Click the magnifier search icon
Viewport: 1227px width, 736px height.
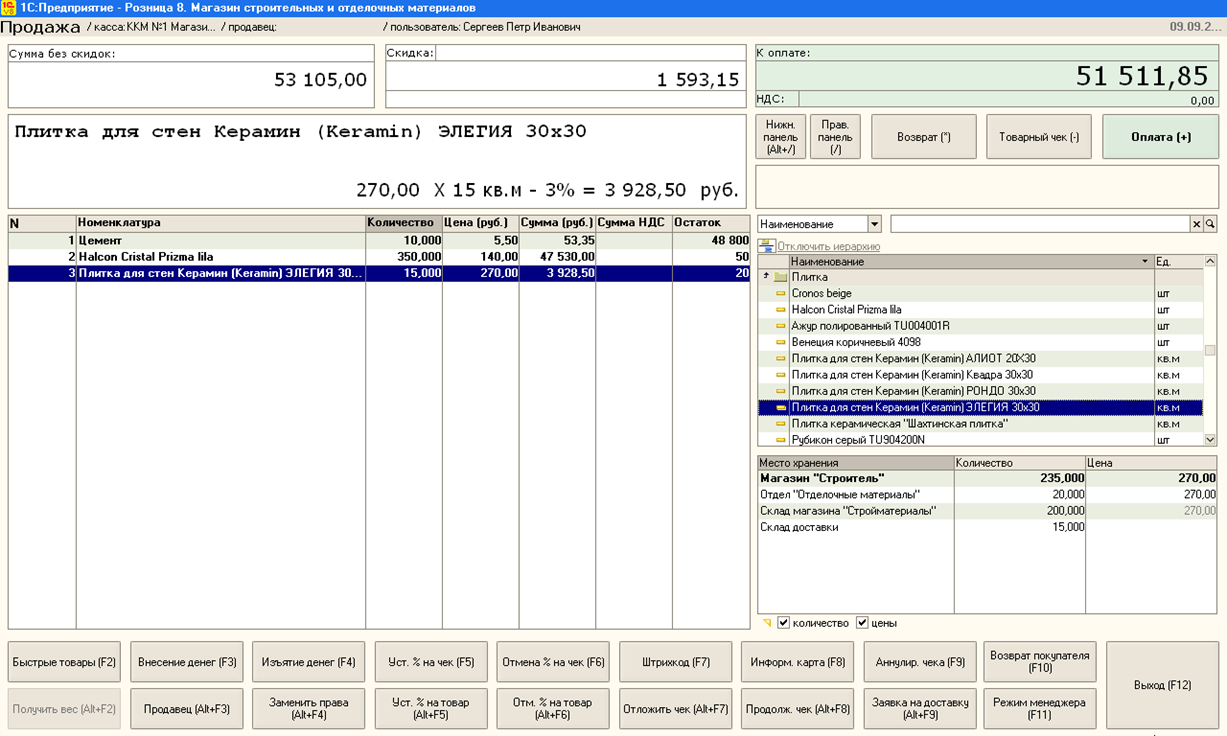(1210, 224)
